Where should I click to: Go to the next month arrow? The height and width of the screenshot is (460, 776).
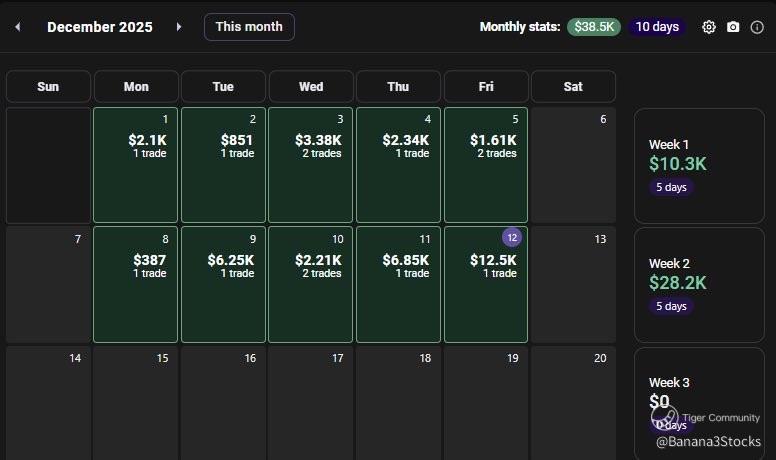point(179,27)
